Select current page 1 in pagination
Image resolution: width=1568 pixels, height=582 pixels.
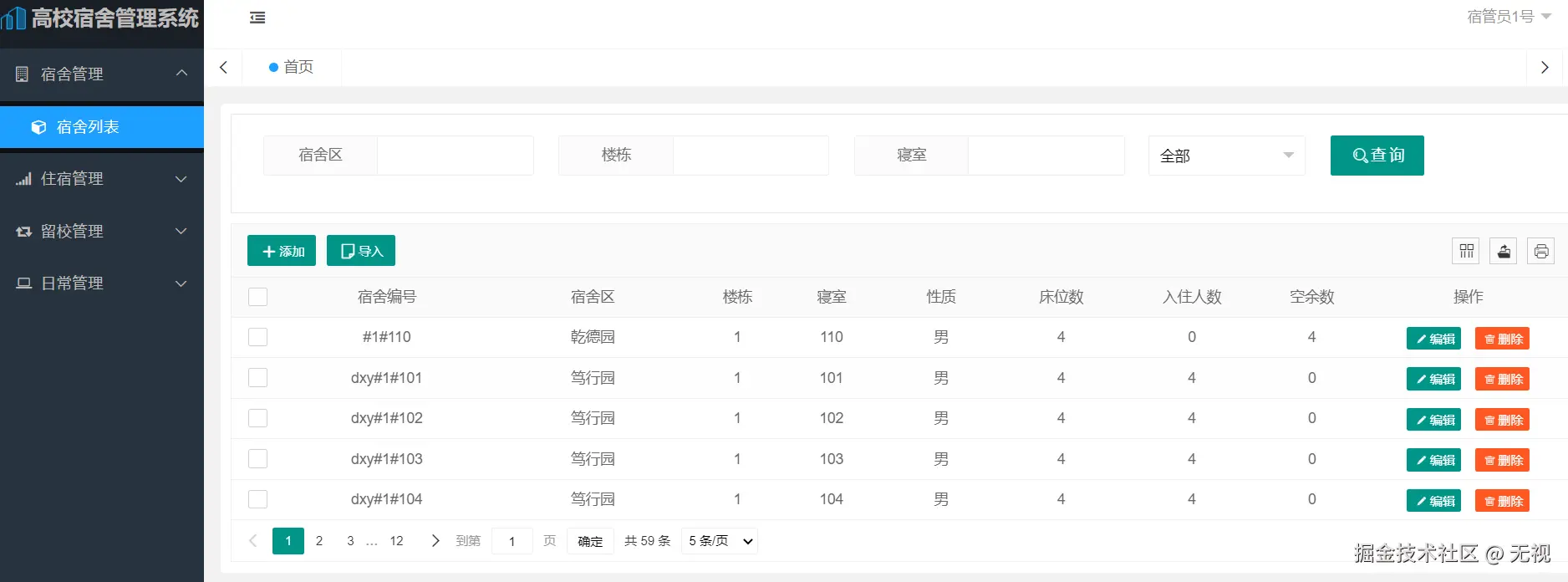(288, 541)
